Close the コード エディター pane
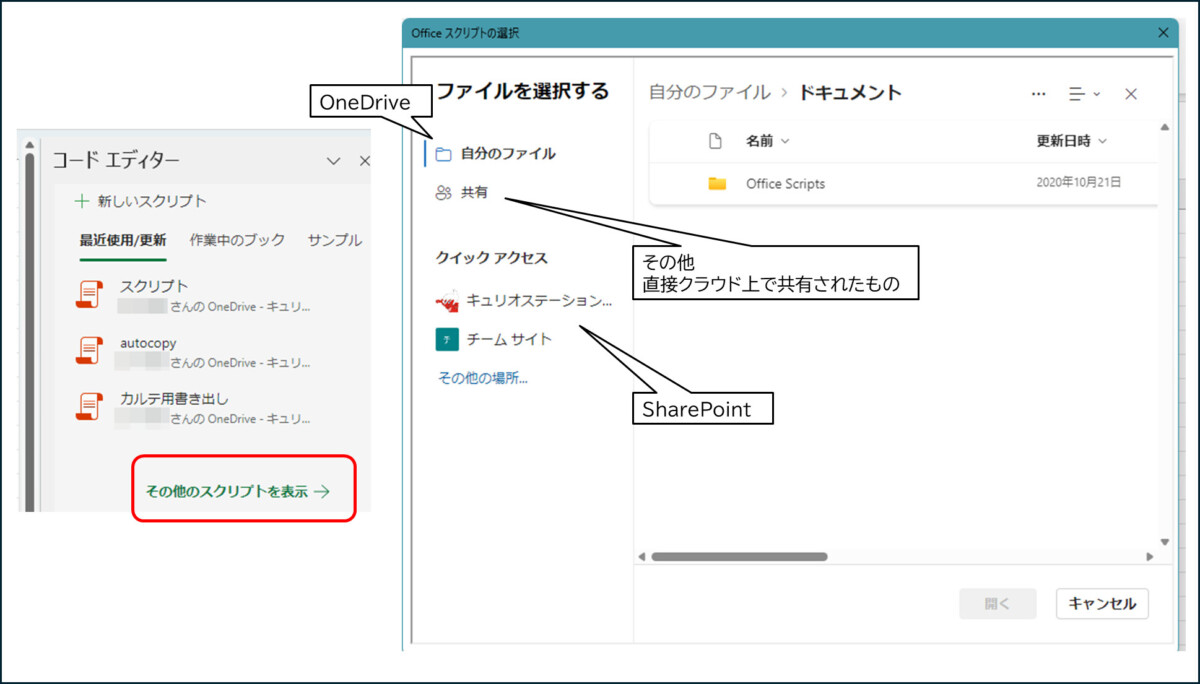This screenshot has width=1200, height=684. coord(364,161)
